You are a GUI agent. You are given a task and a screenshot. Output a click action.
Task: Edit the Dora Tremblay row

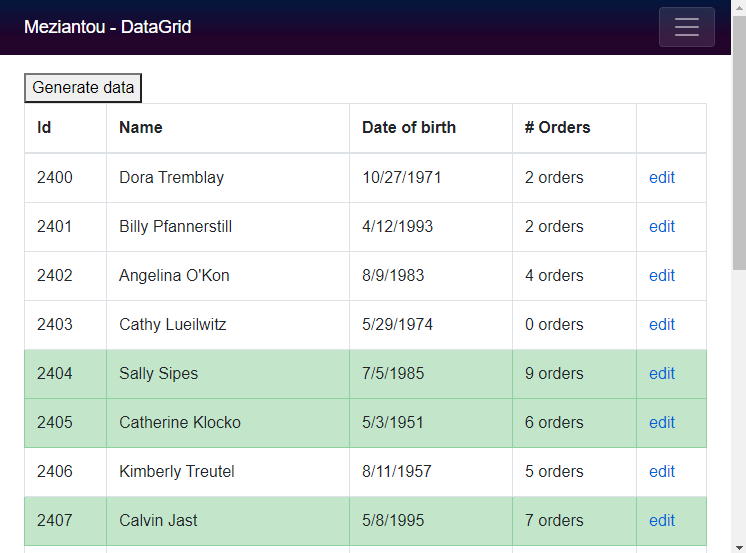[661, 178]
